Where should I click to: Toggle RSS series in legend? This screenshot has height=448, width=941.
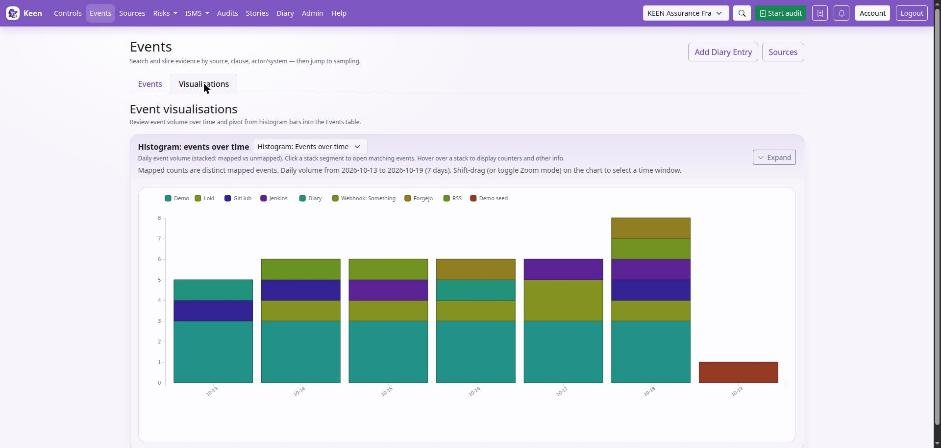pyautogui.click(x=452, y=198)
